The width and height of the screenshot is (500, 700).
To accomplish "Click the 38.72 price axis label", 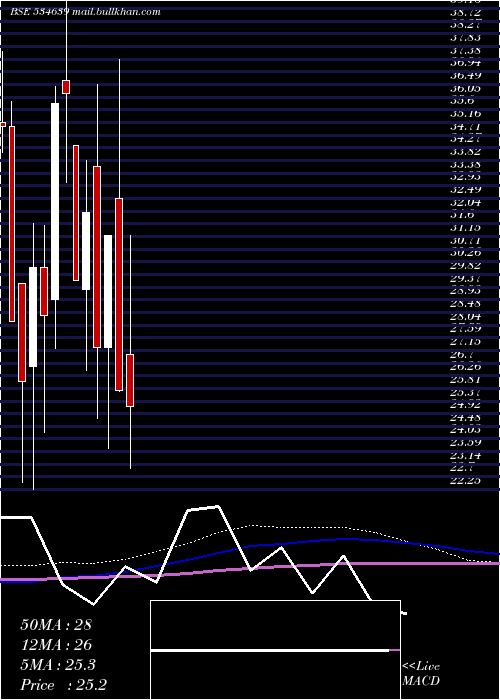I will pos(465,12).
